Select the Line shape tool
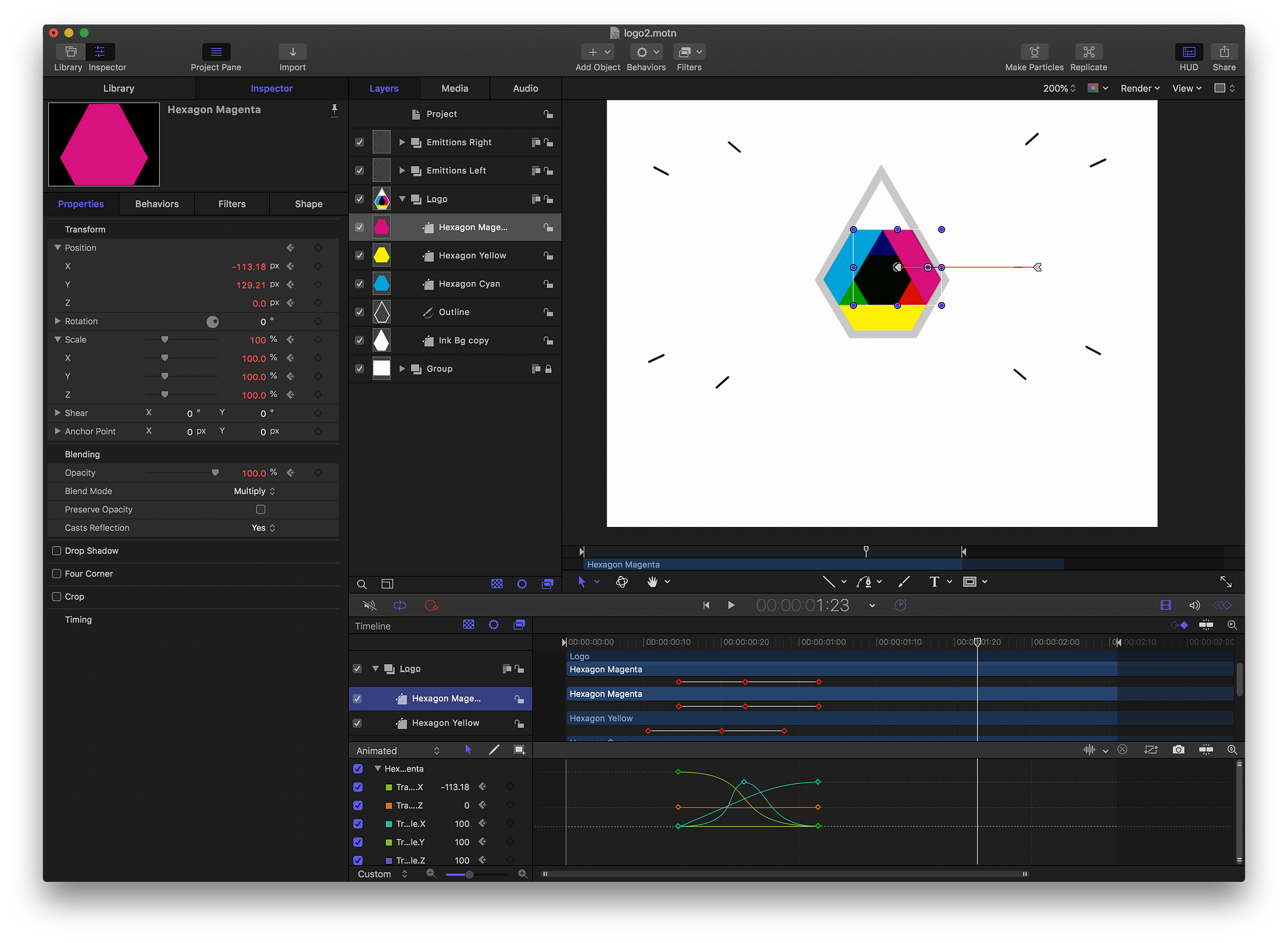 click(829, 582)
